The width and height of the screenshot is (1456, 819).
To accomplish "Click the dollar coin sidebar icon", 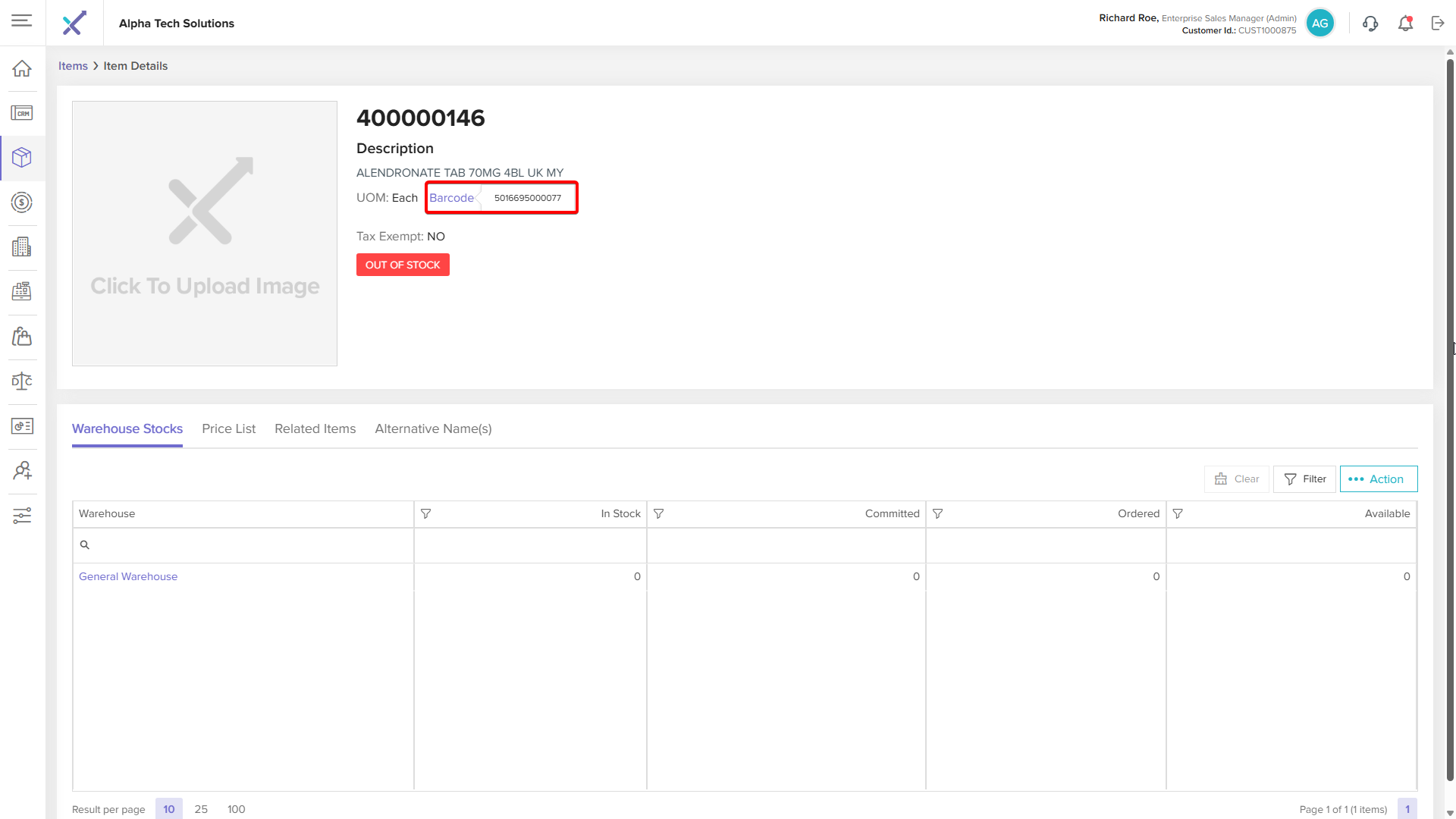I will (x=22, y=202).
